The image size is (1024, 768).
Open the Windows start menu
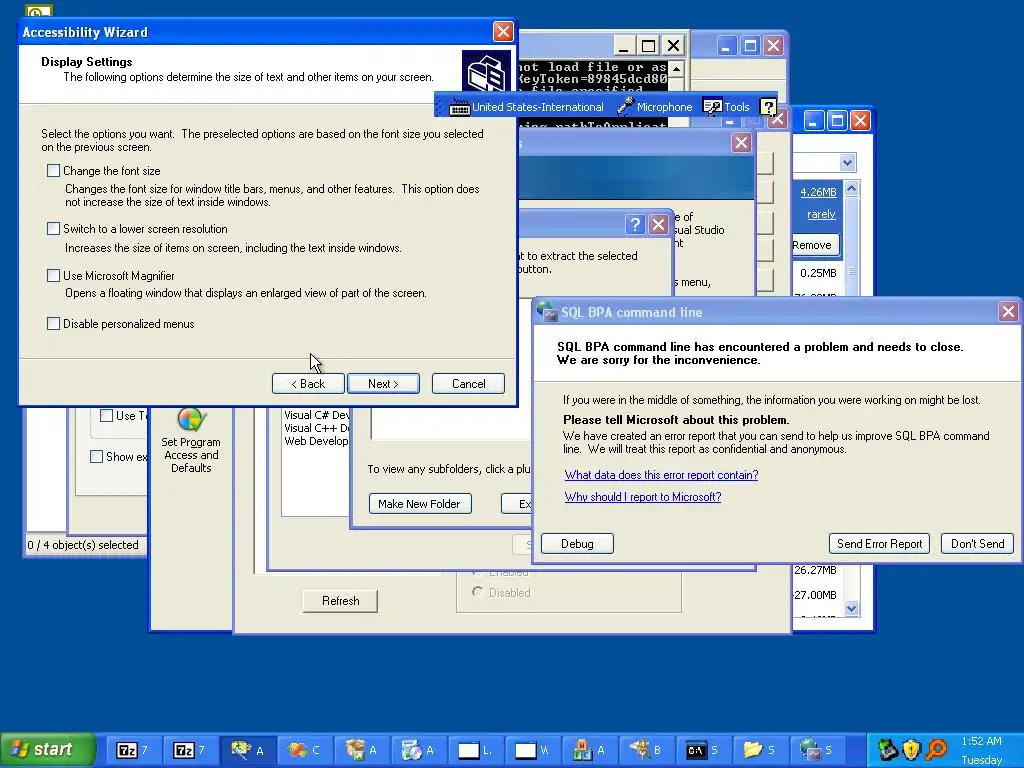point(47,750)
